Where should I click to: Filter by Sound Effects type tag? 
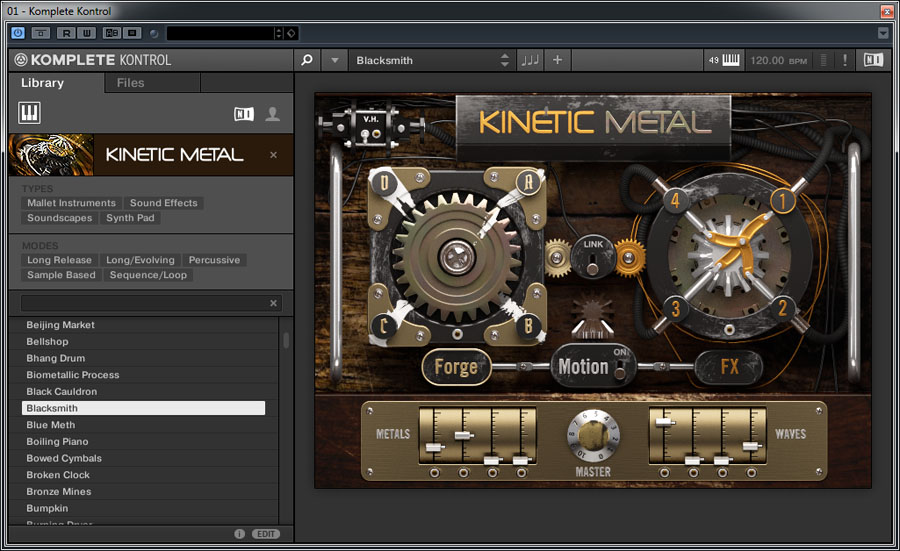pyautogui.click(x=164, y=203)
